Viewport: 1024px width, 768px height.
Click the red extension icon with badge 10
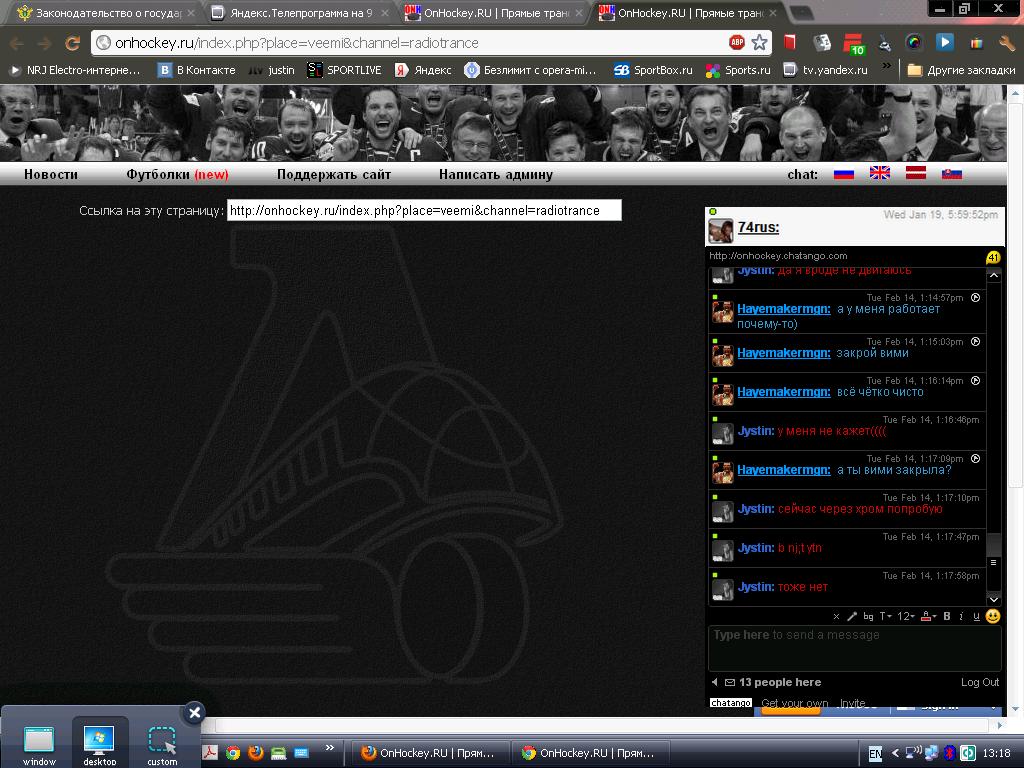tap(853, 44)
